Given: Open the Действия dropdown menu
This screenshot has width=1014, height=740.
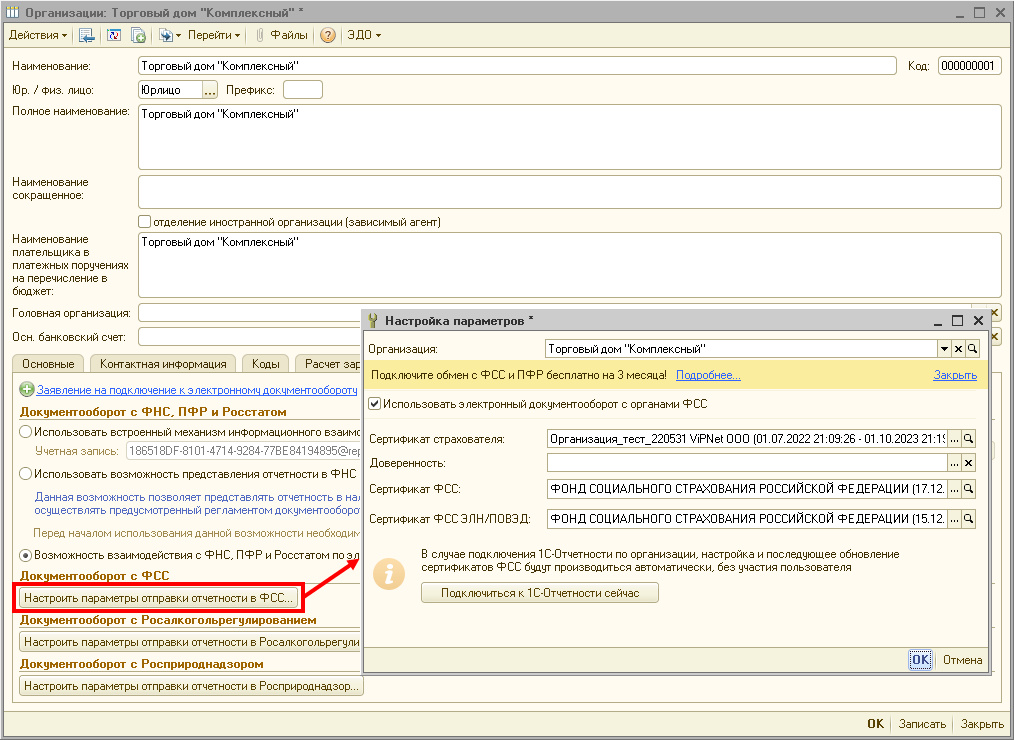Looking at the screenshot, I should click(38, 35).
